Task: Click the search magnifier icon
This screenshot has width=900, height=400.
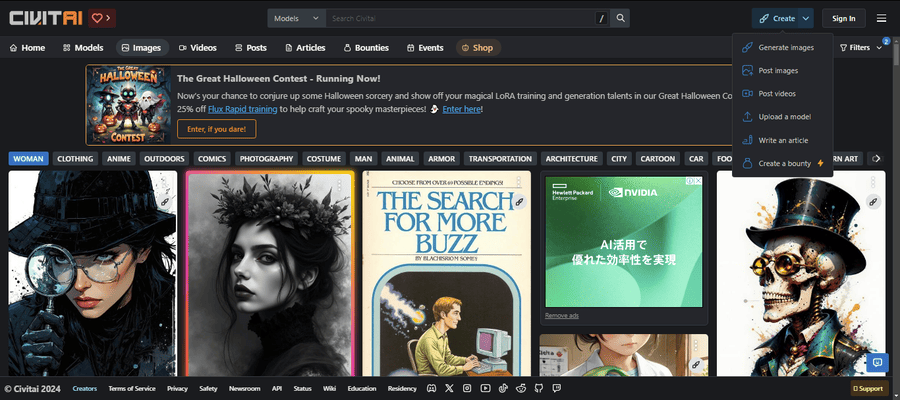Action: pyautogui.click(x=620, y=18)
